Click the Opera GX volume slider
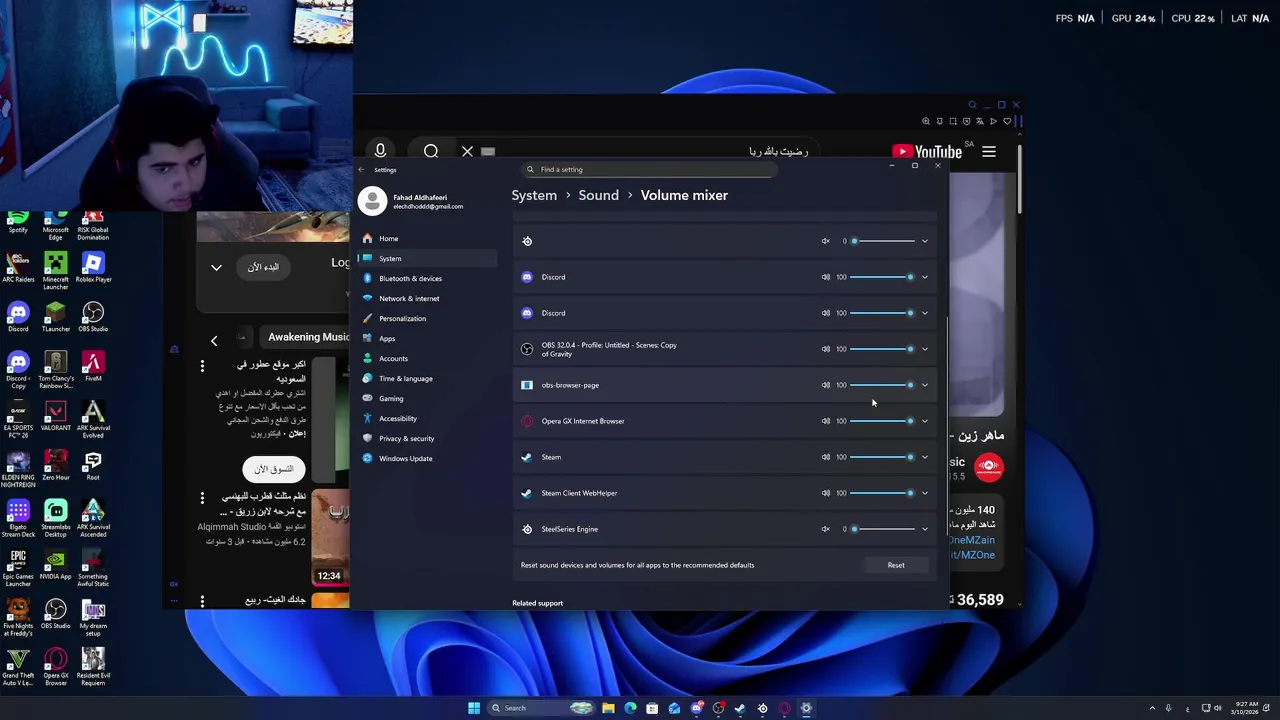The image size is (1280, 720). click(x=884, y=421)
